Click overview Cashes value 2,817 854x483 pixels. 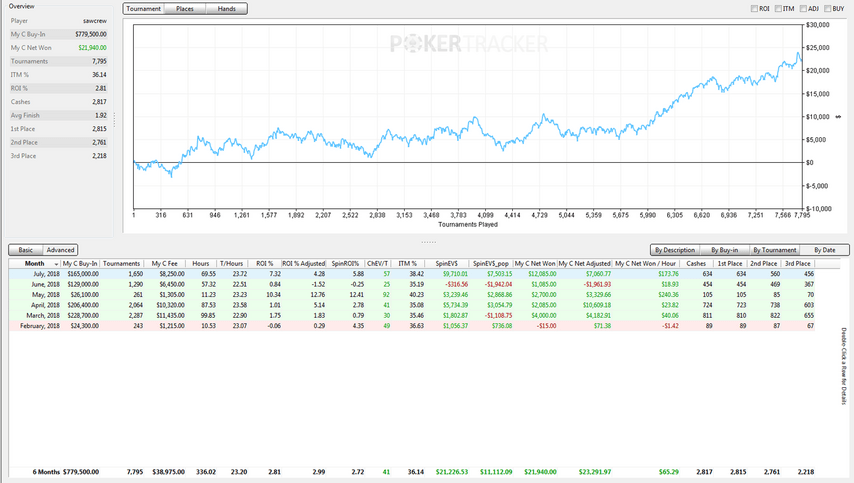[x=99, y=102]
